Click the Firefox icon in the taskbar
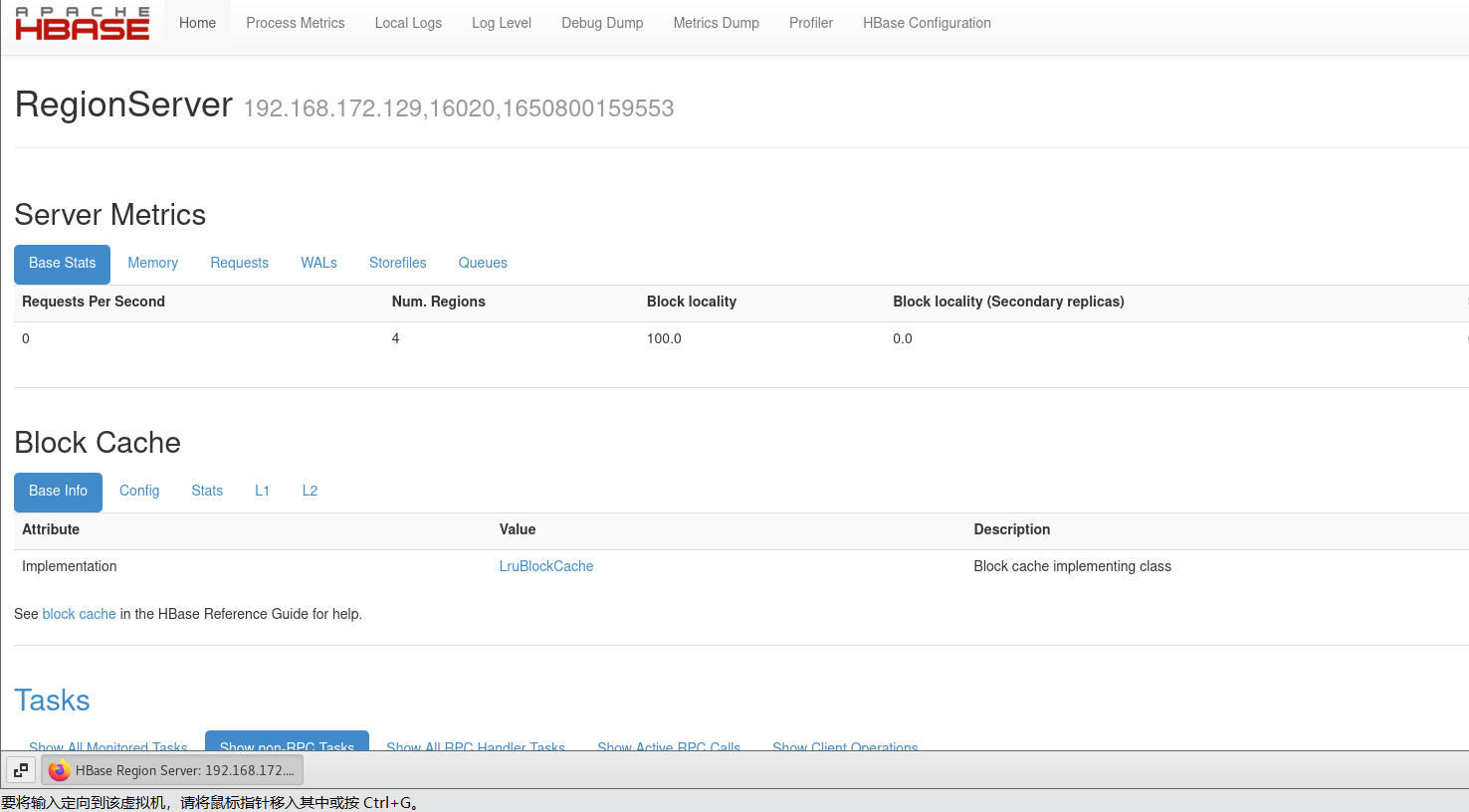Viewport: 1469px width, 812px height. pos(59,770)
